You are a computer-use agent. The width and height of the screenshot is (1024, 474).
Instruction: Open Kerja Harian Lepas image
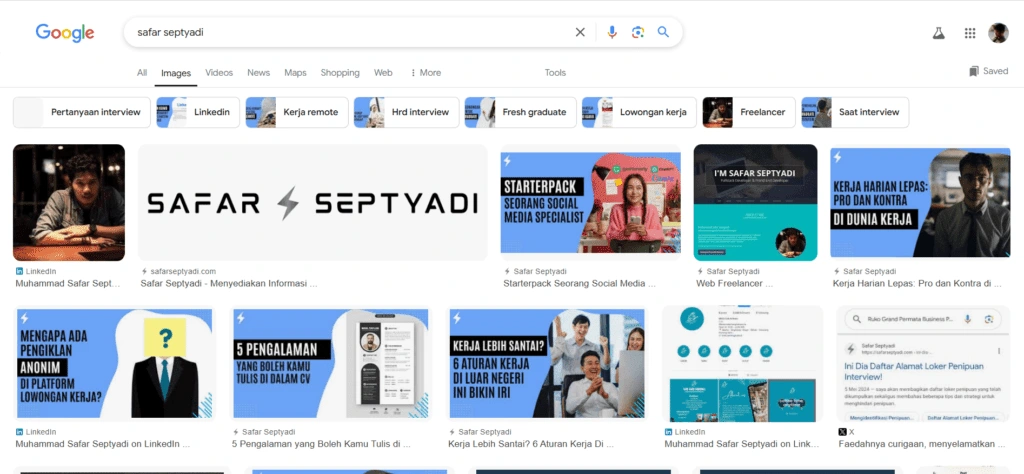click(x=920, y=202)
